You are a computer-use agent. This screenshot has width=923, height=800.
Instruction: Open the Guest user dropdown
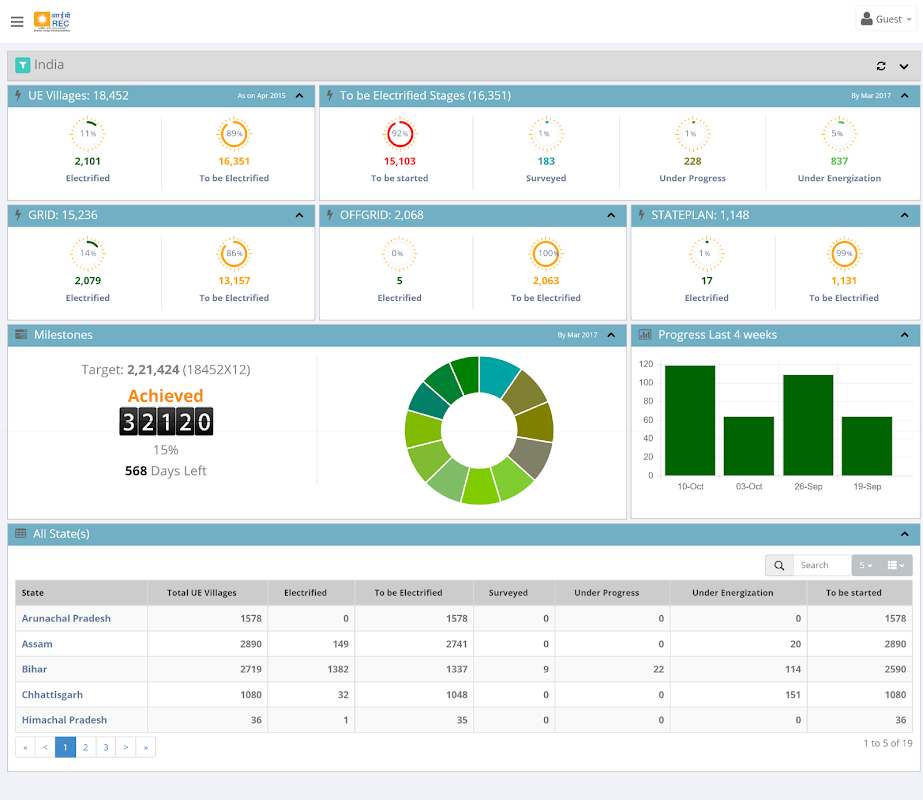886,19
